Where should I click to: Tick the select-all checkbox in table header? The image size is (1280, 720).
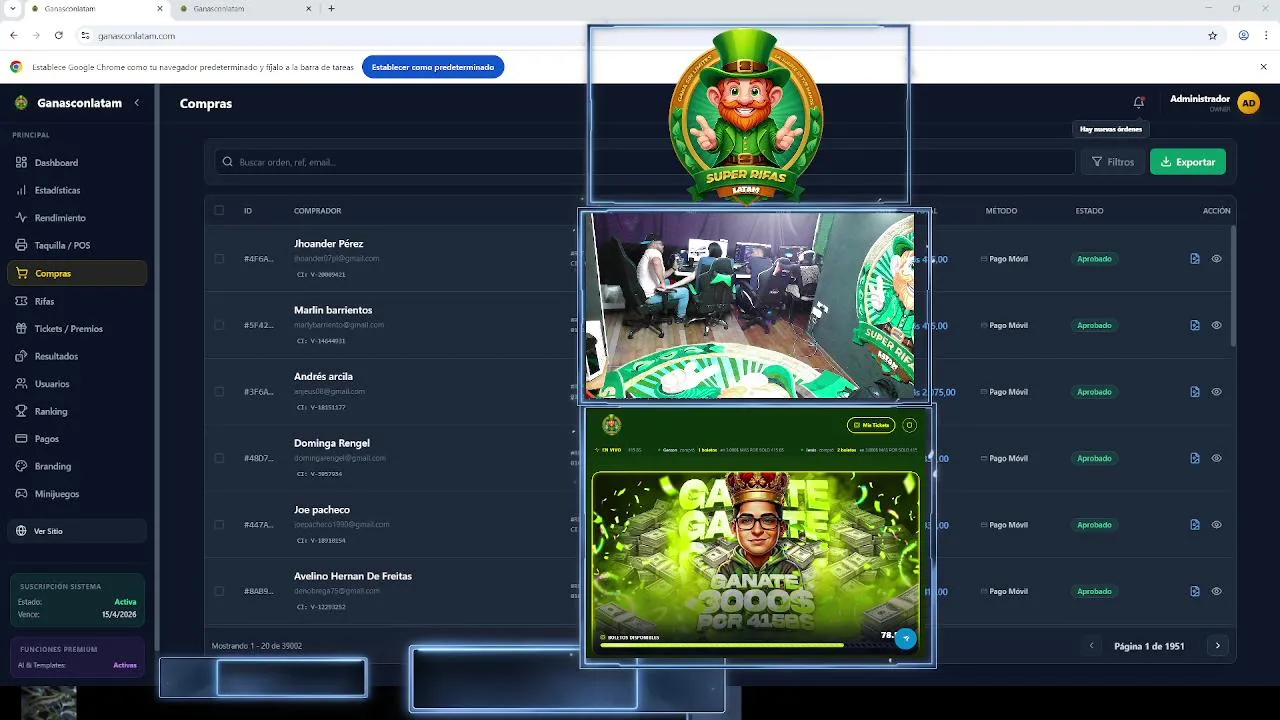219,210
